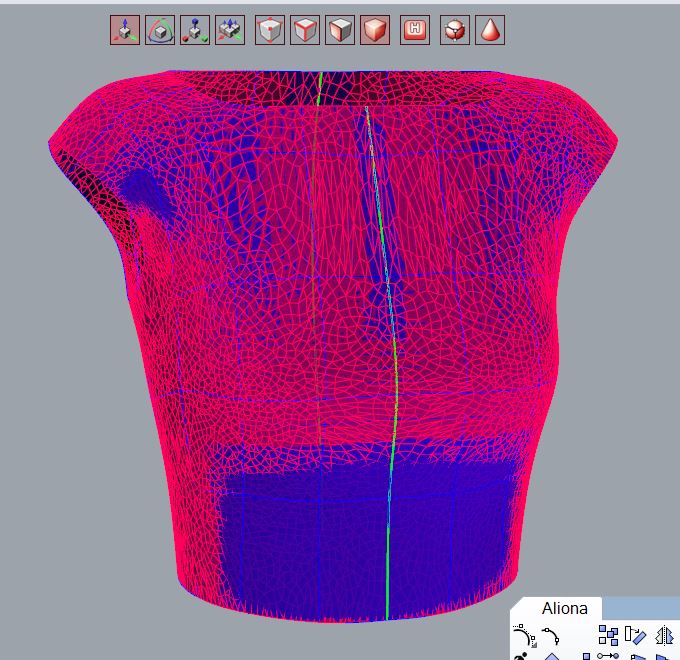Image resolution: width=680 pixels, height=660 pixels.
Task: Click the red sphere with control points
Action: (455, 30)
